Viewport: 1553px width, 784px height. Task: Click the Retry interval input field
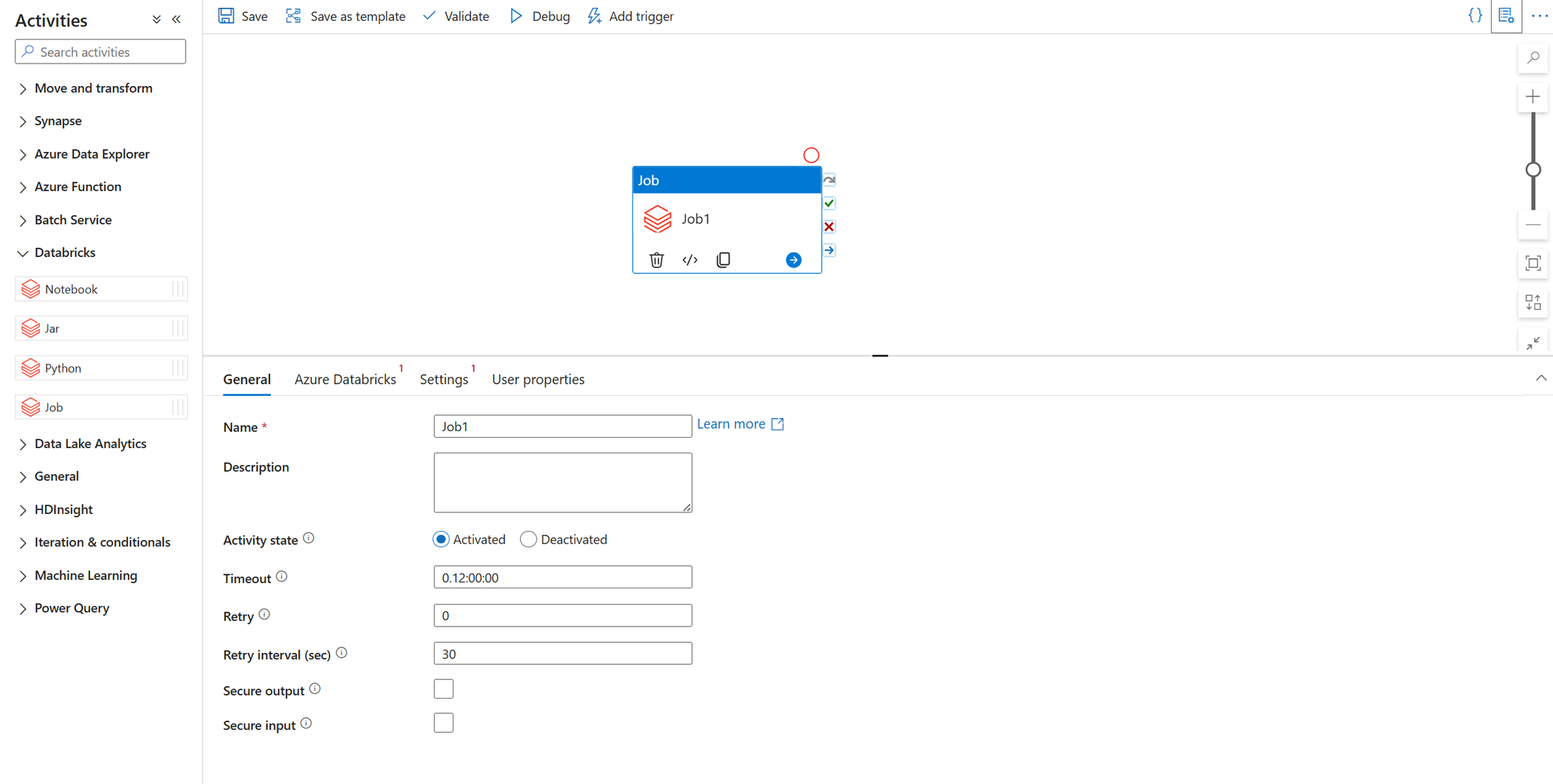coord(562,654)
